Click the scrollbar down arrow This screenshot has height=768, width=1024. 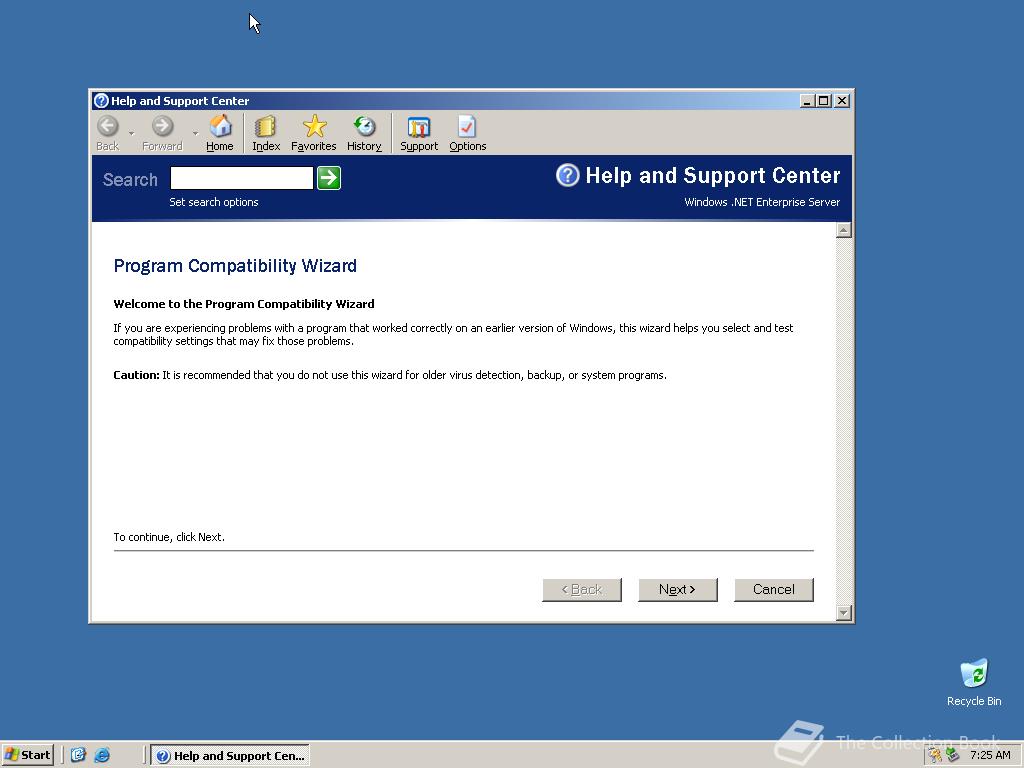(844, 613)
